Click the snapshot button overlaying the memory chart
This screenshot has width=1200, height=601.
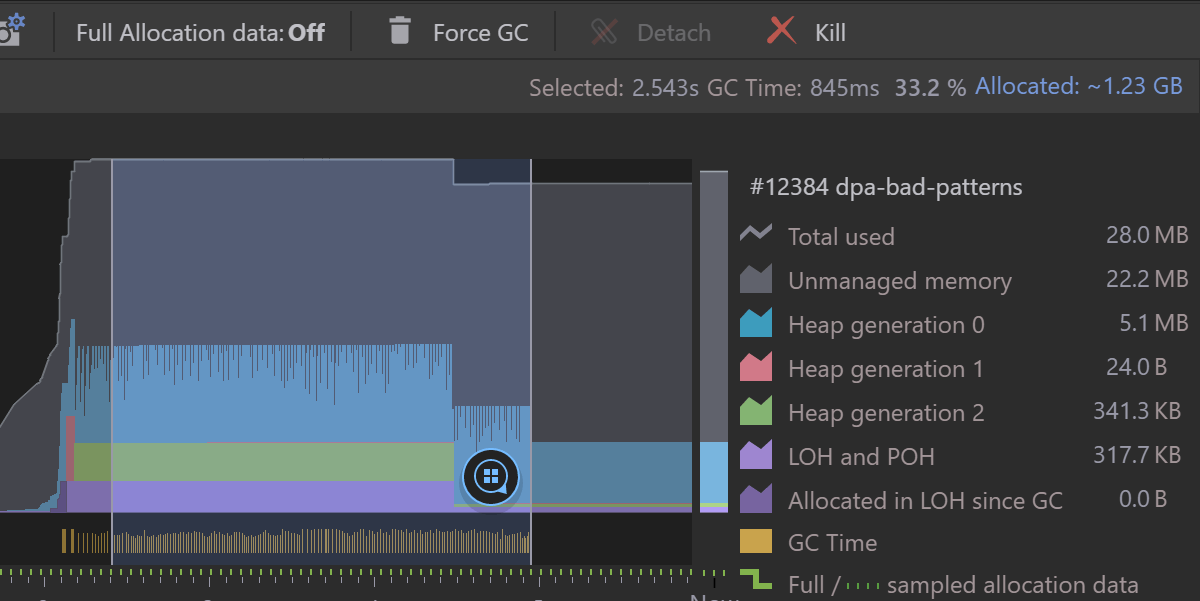490,478
